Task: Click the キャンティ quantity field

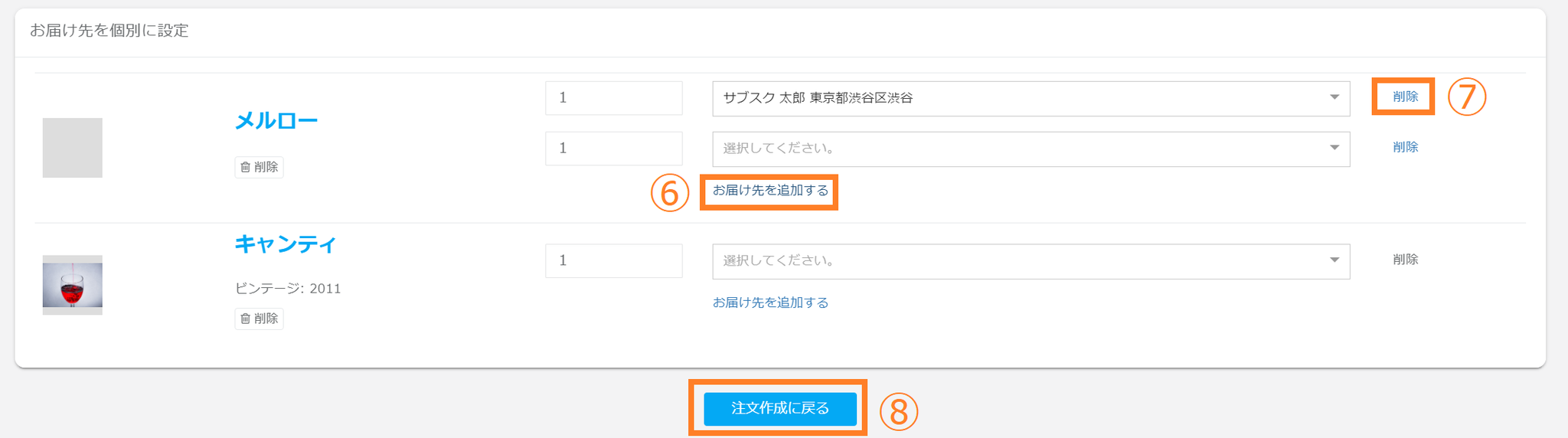Action: point(613,261)
